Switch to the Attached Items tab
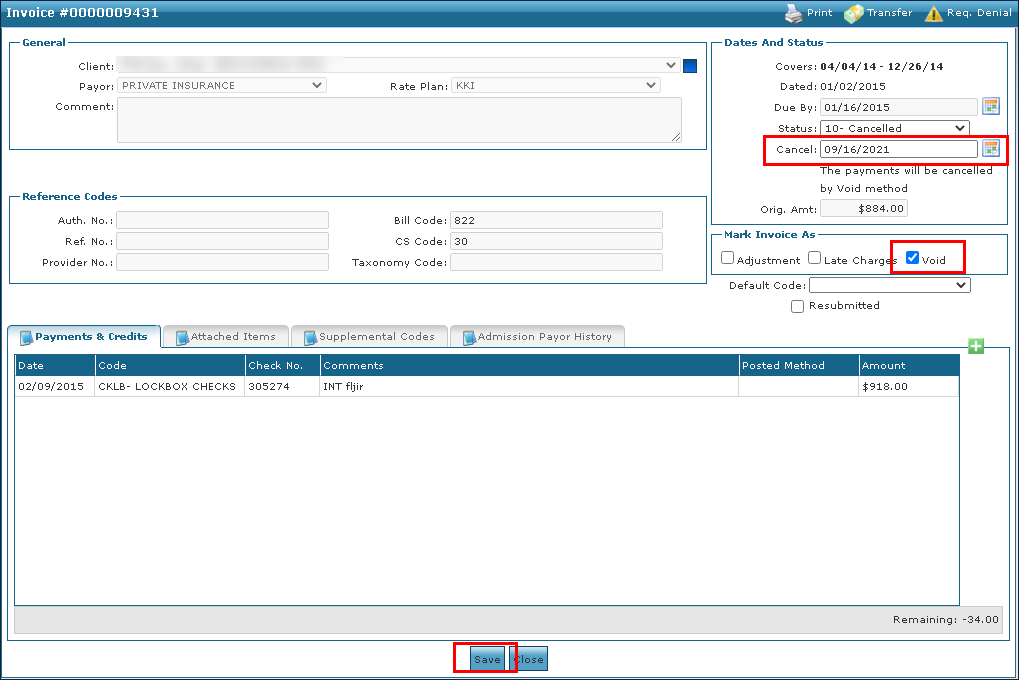 point(226,337)
